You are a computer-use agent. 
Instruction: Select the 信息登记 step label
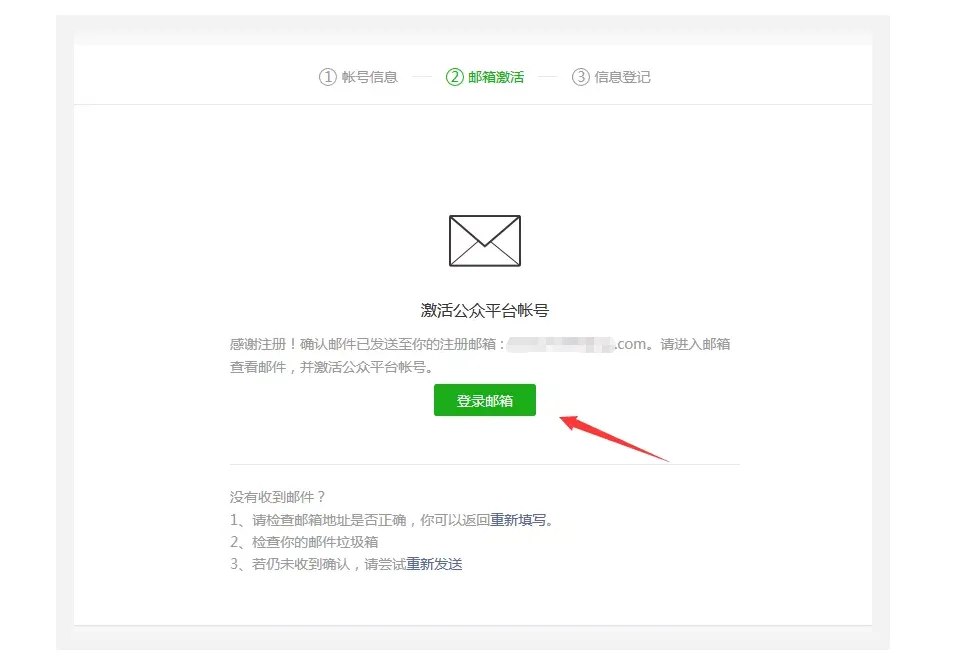click(x=622, y=77)
